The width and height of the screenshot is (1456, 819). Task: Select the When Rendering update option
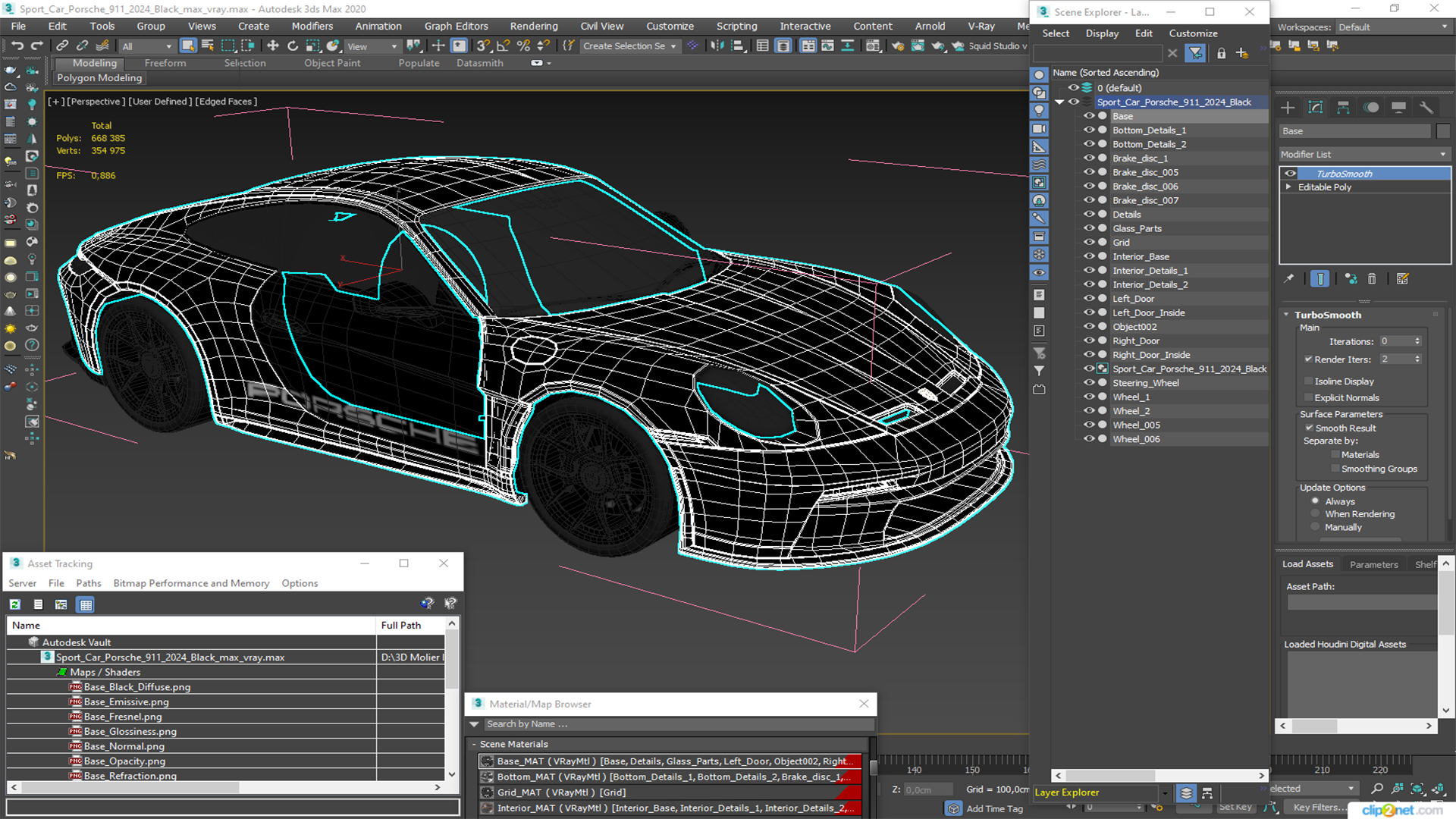[1316, 514]
